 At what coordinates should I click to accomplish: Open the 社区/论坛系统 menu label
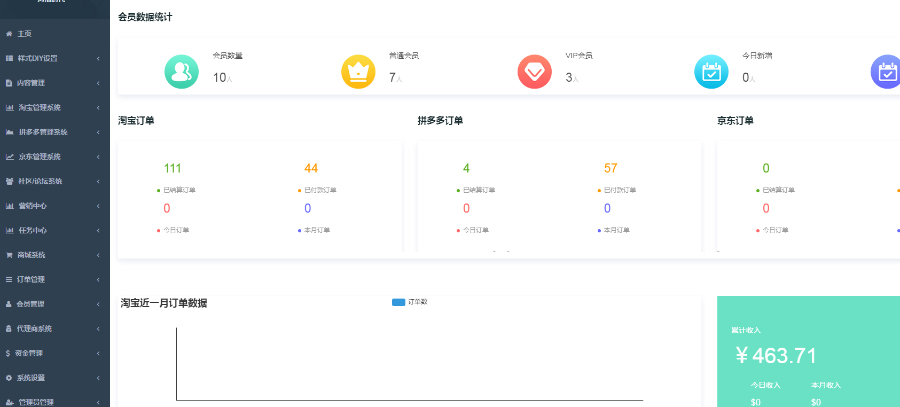(40, 181)
